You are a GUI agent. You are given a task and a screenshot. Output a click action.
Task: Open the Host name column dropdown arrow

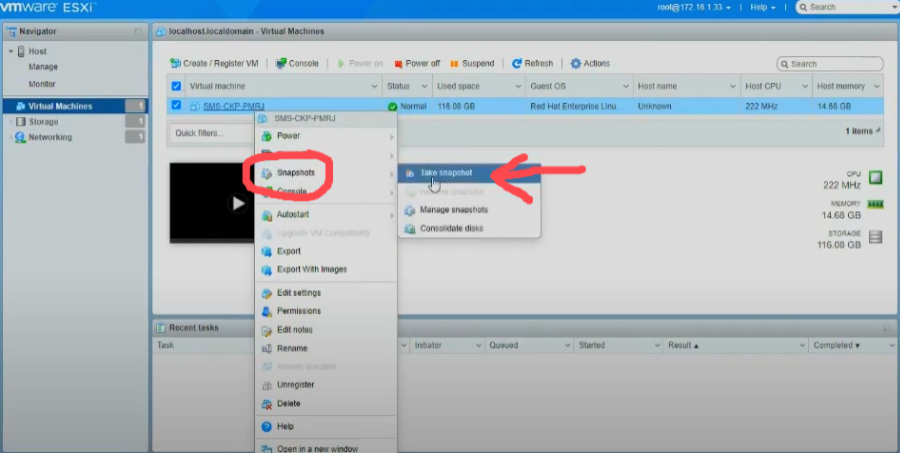733,86
